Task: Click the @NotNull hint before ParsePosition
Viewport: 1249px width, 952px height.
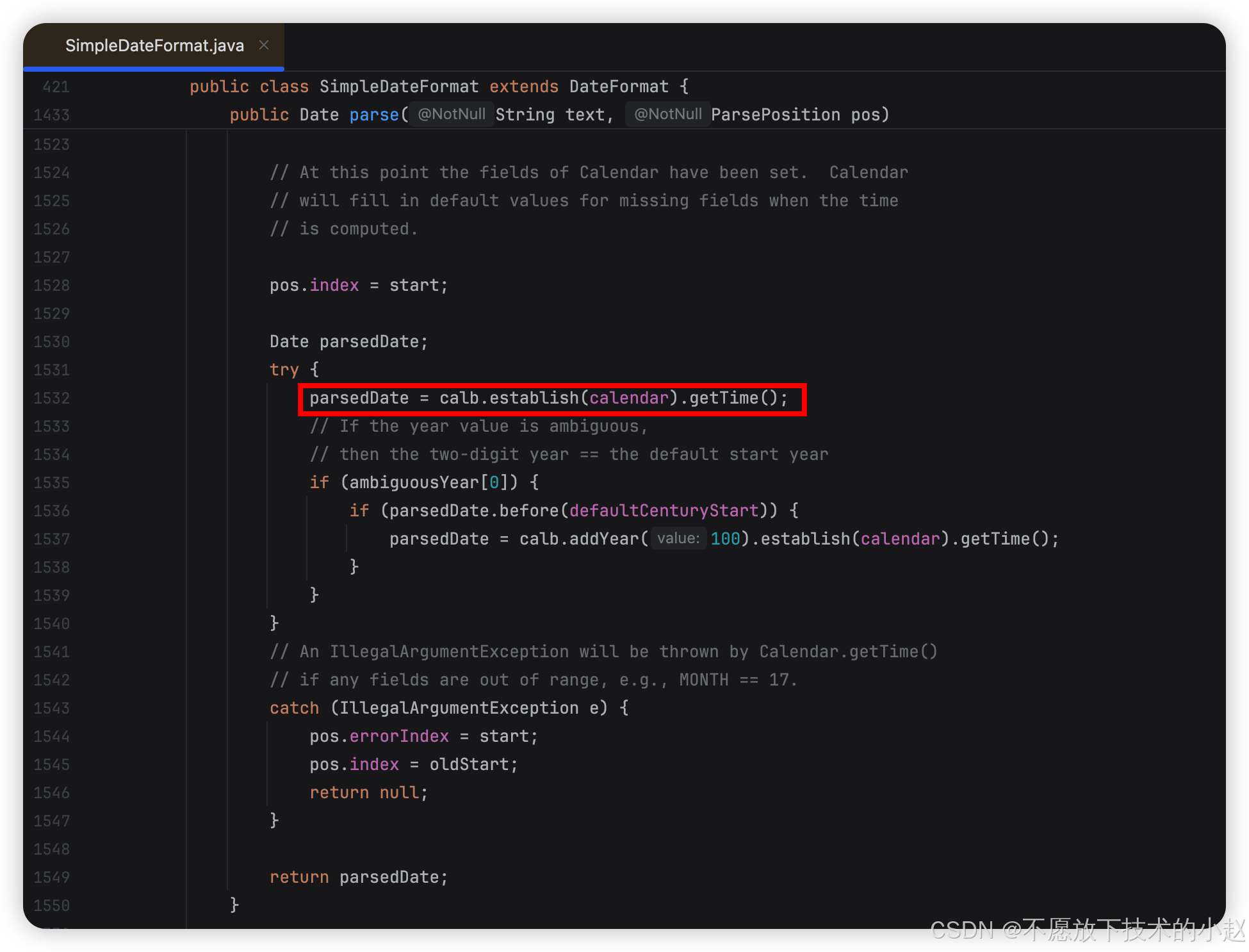Action: pyautogui.click(x=667, y=114)
